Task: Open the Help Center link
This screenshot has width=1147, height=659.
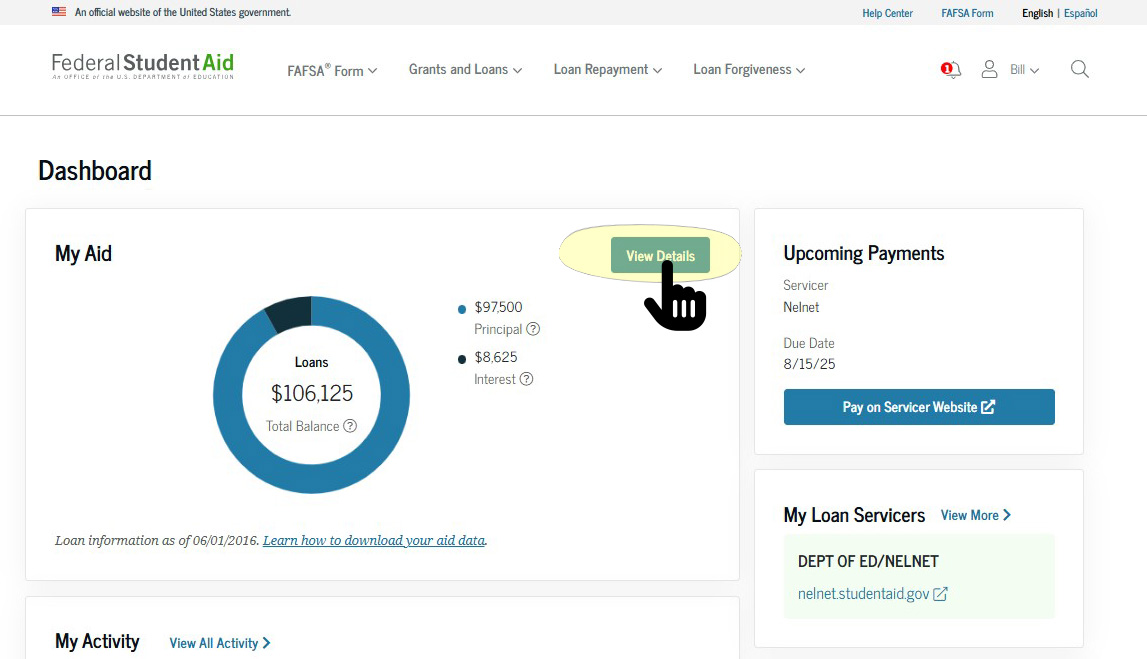Action: 887,13
